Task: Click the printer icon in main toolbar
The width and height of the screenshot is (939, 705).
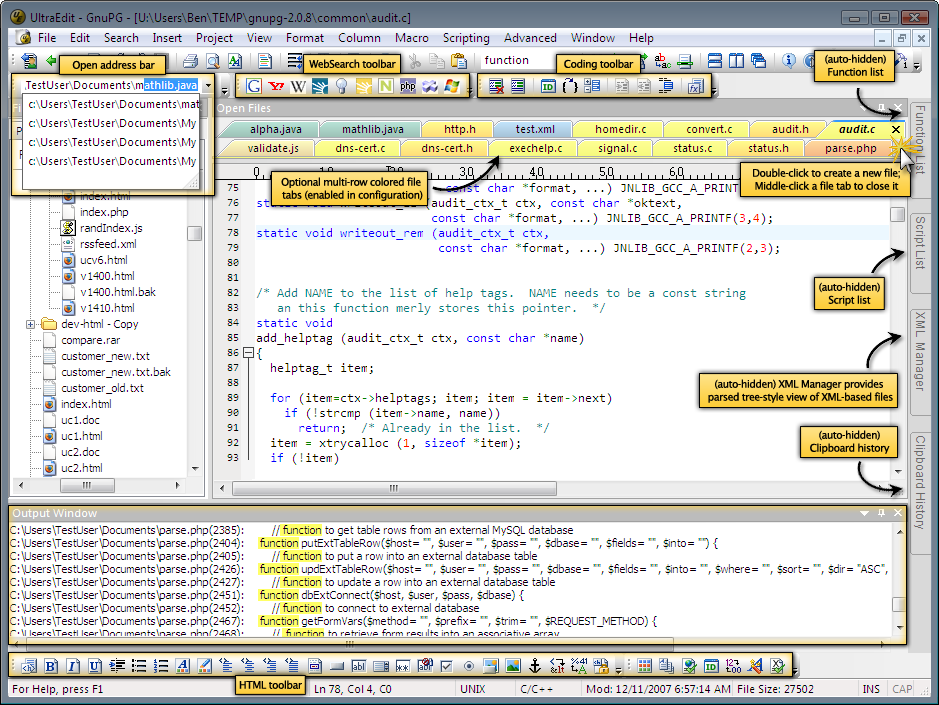Action: [191, 60]
